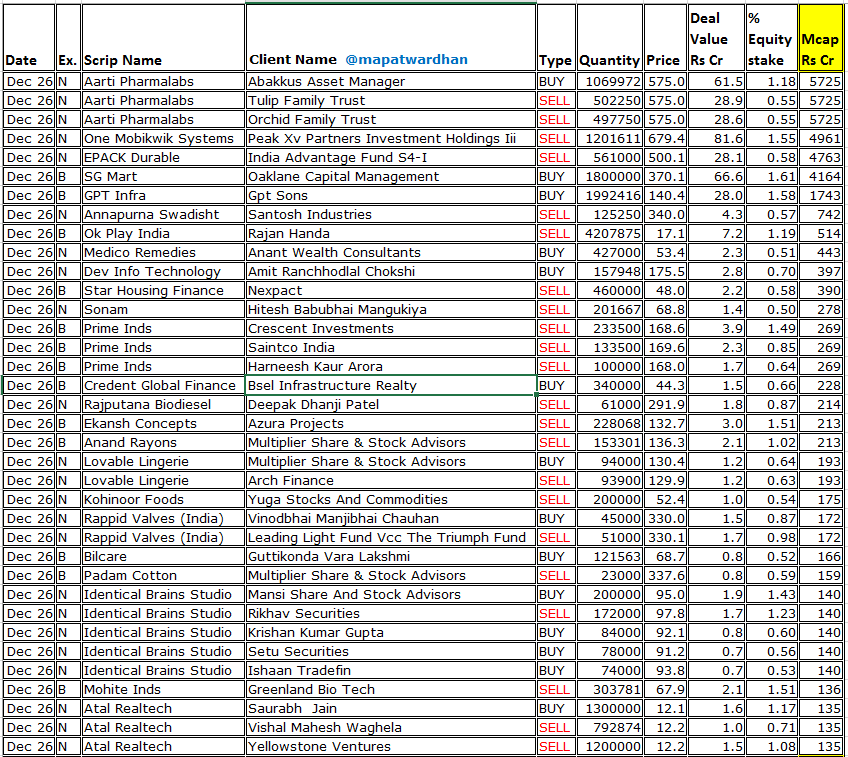Click quantity '4207875' cell

click(610, 233)
